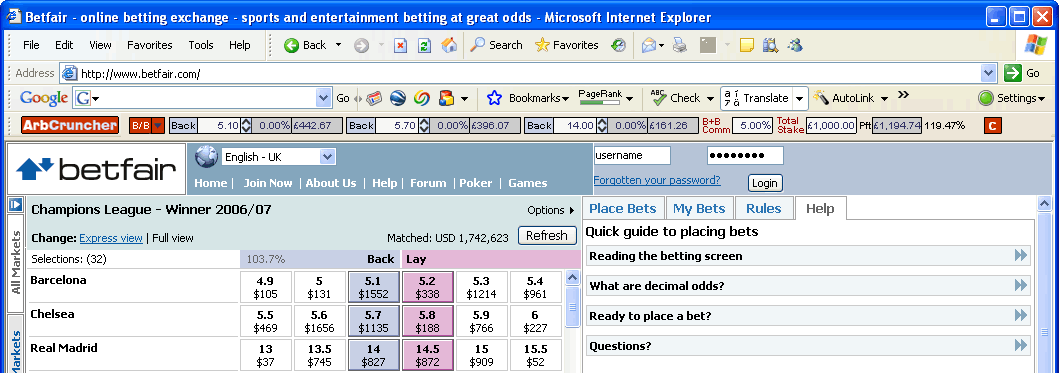Show more Google toolbar items chevron
Viewport: 1059px width, 373px height.
click(903, 95)
